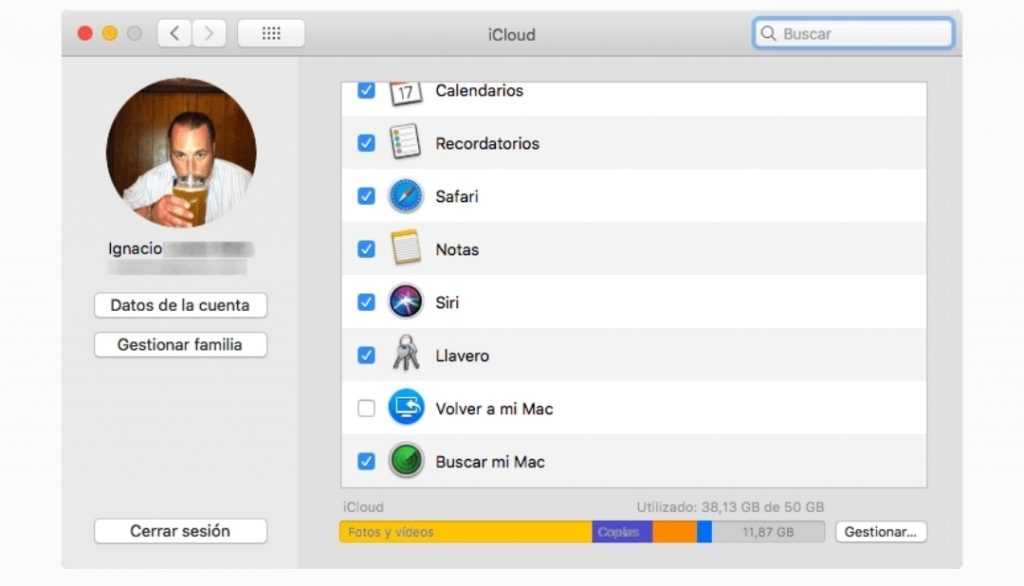Screen dimensions: 1024x586
Task: Click purple Copias storage segment
Action: pos(622,532)
